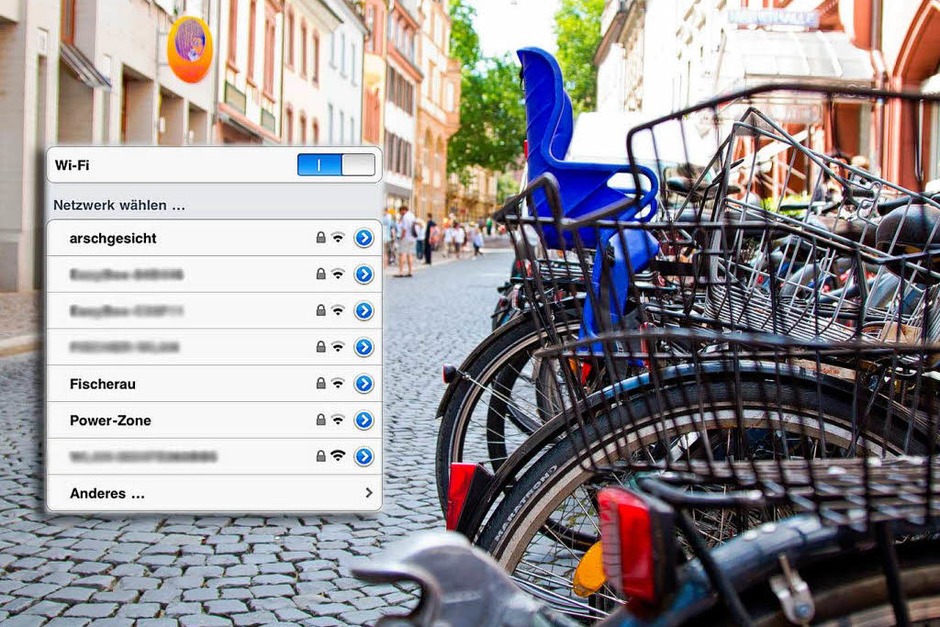
Task: Open Anderes … to add another network
Action: coord(214,493)
